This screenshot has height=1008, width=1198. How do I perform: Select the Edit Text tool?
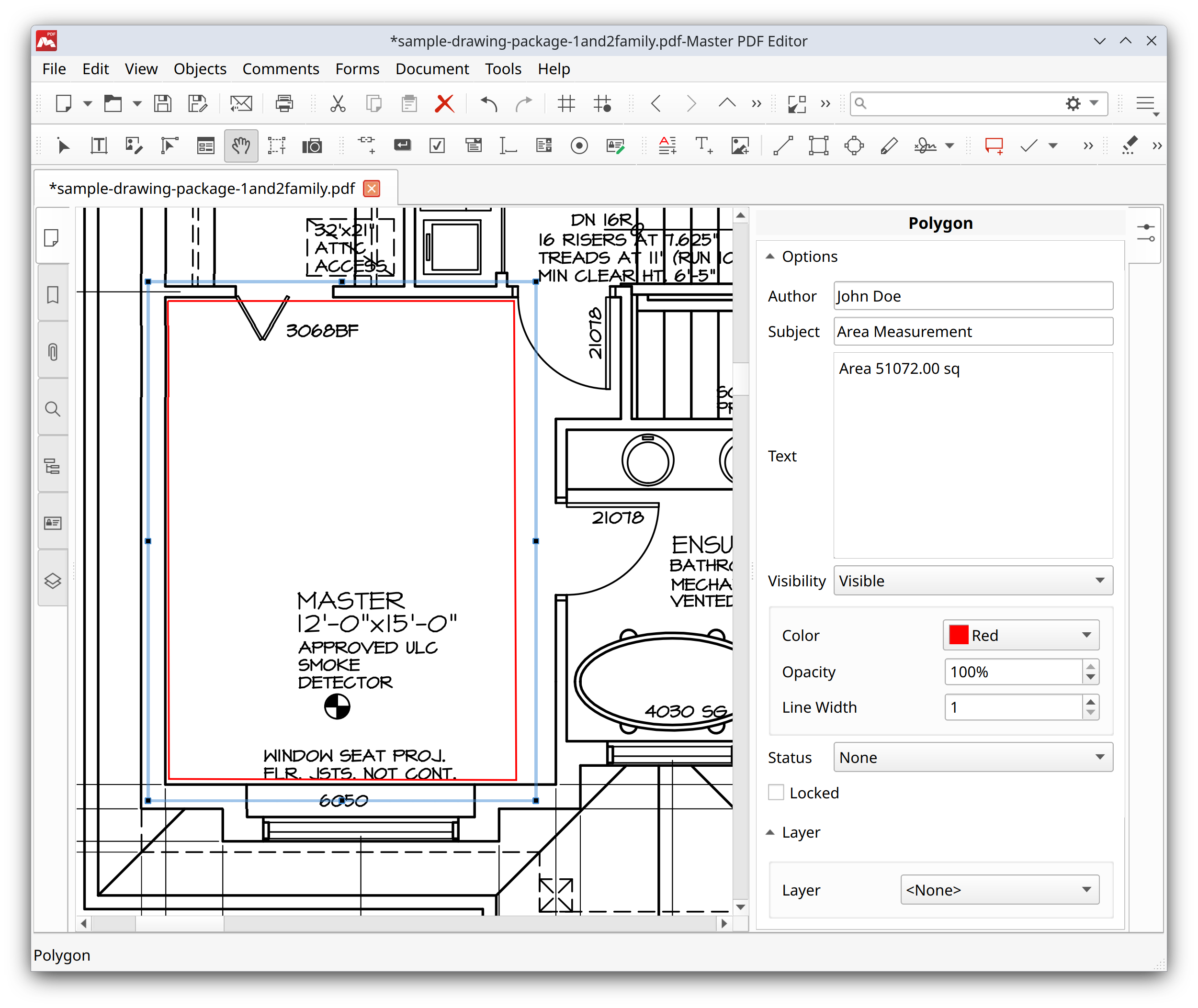tap(99, 145)
